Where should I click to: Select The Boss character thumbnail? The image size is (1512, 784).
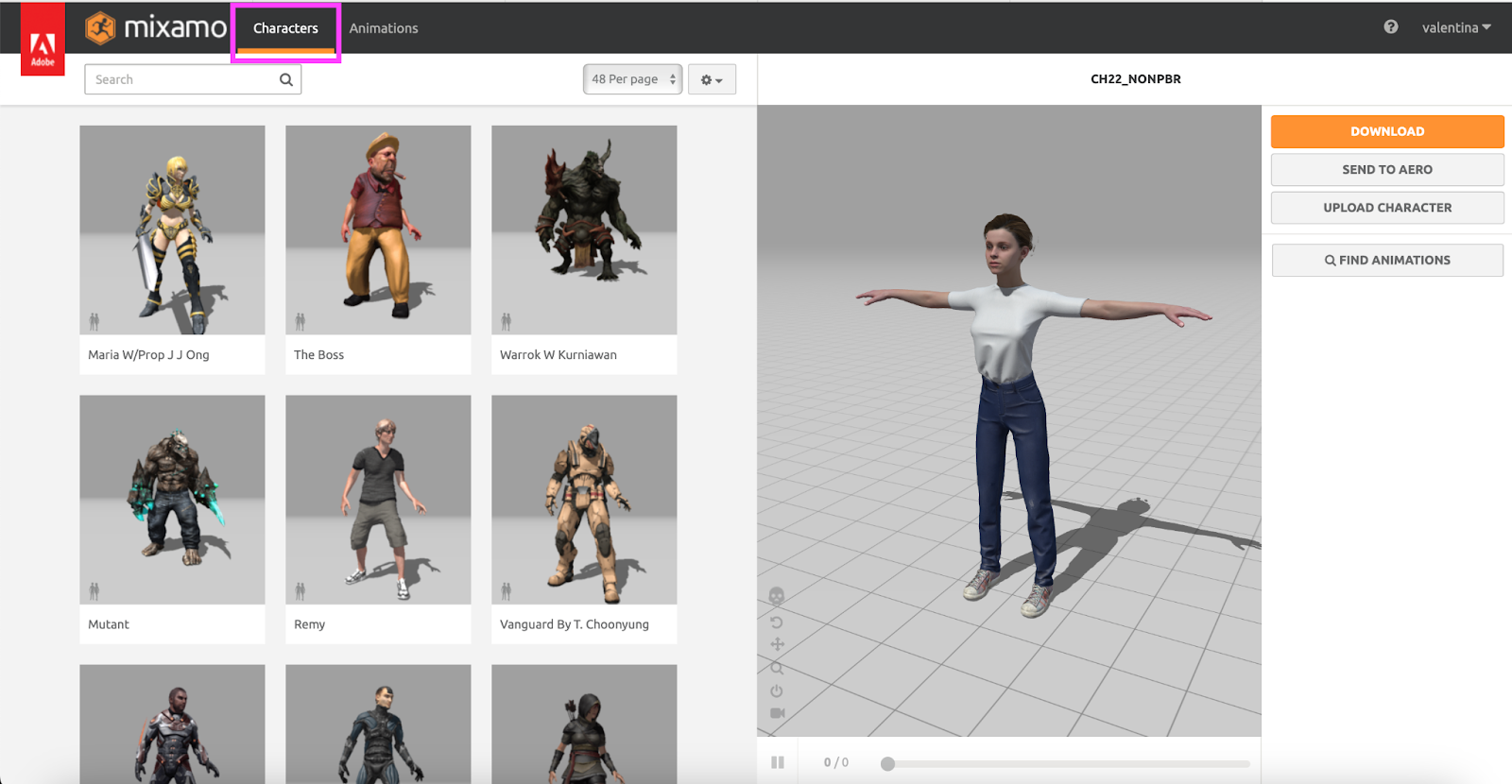click(378, 230)
